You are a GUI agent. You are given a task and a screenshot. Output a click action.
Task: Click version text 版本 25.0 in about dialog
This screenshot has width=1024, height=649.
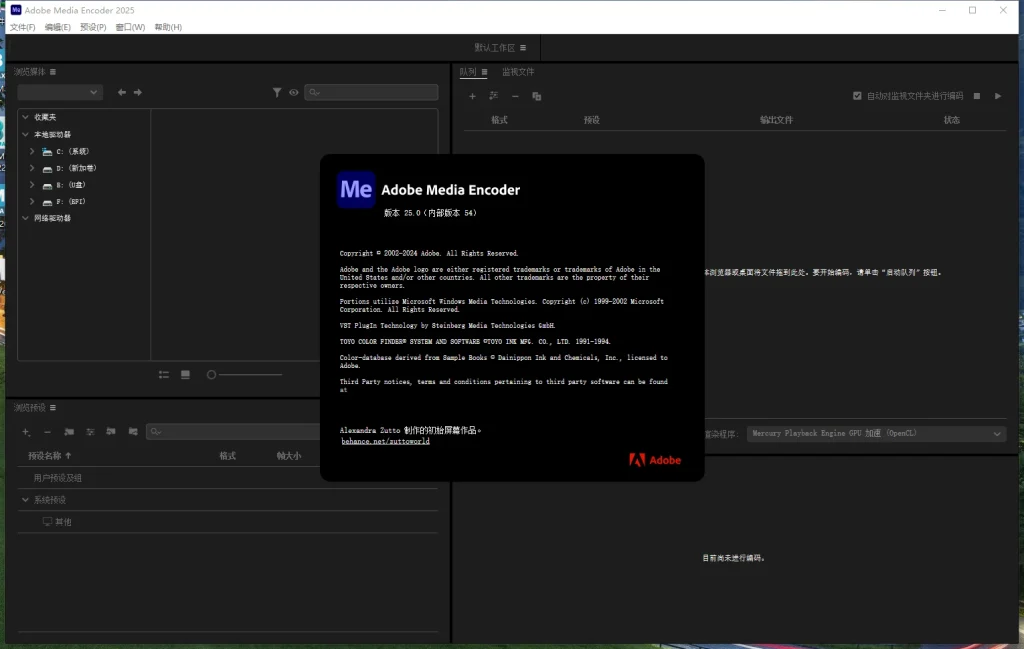430,213
